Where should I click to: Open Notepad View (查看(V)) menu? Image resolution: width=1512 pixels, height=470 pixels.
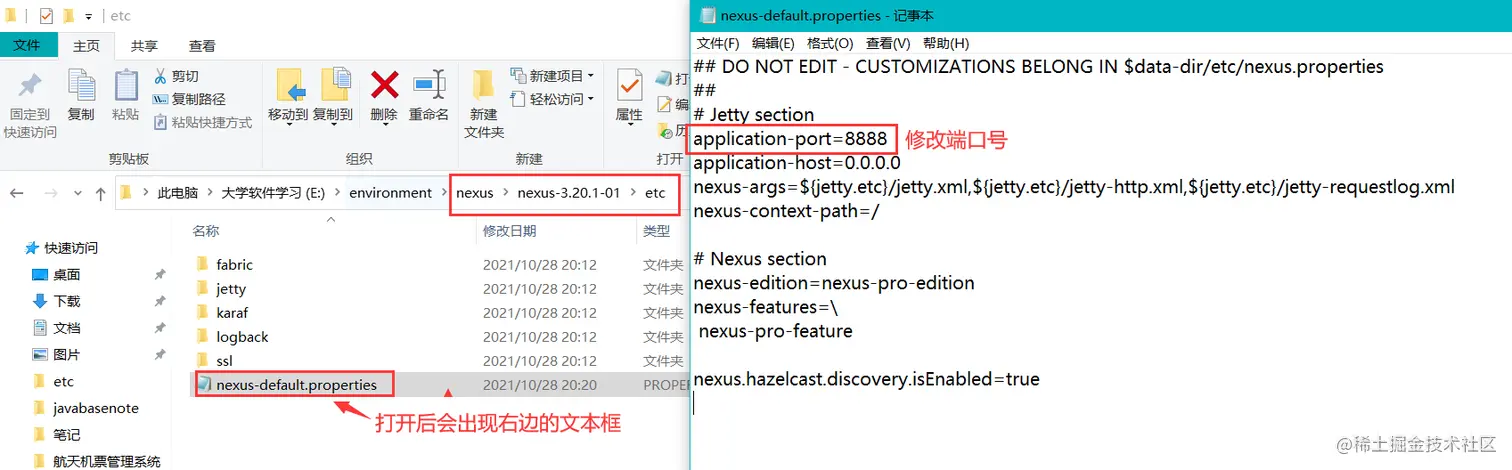[x=888, y=44]
